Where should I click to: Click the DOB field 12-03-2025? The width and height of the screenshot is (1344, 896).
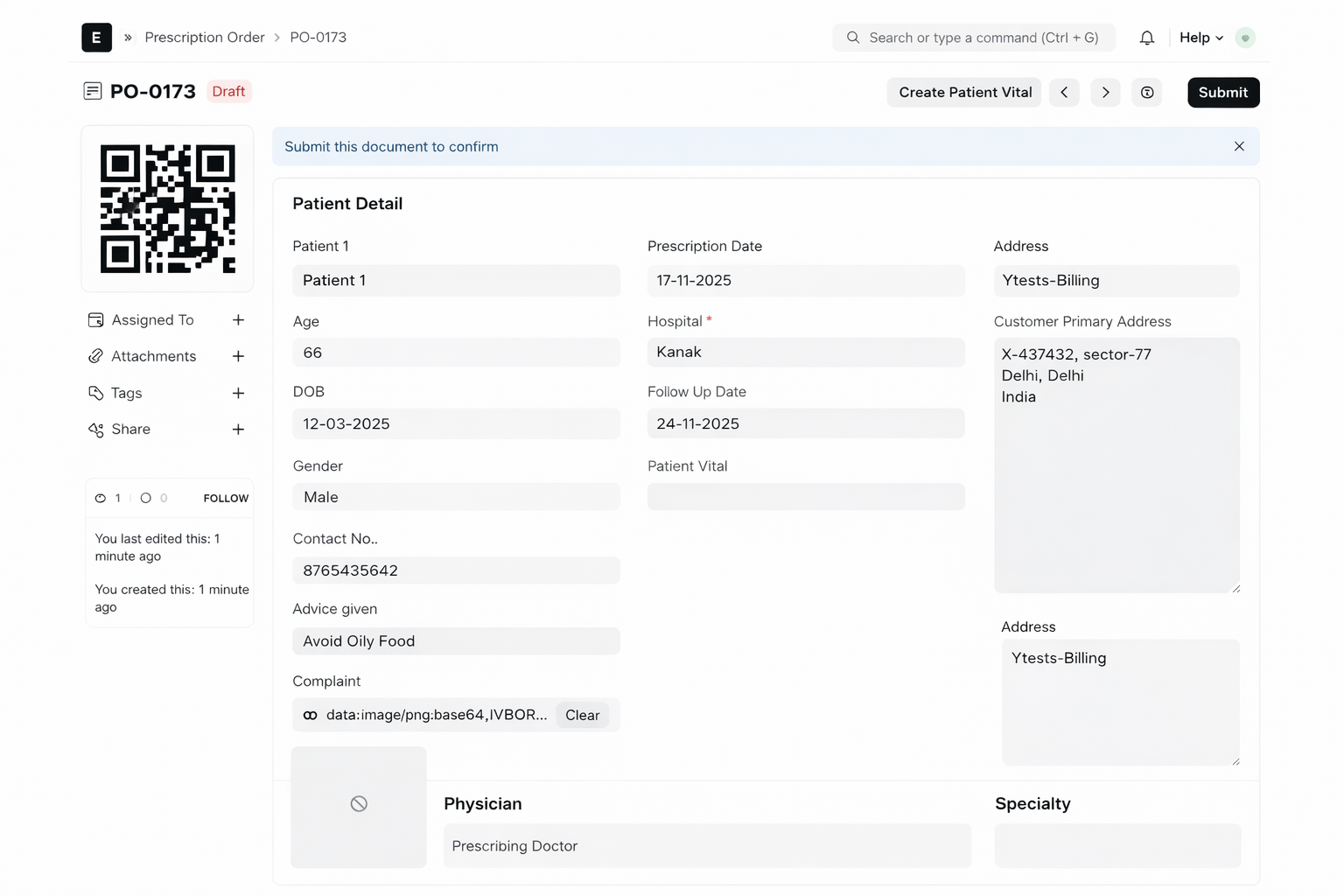456,423
